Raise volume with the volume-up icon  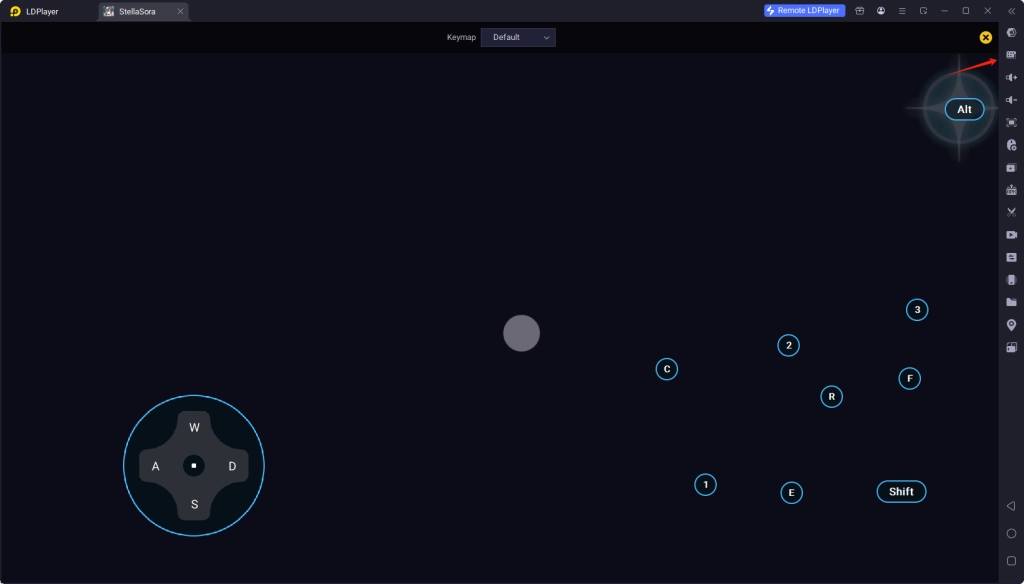tap(1010, 77)
